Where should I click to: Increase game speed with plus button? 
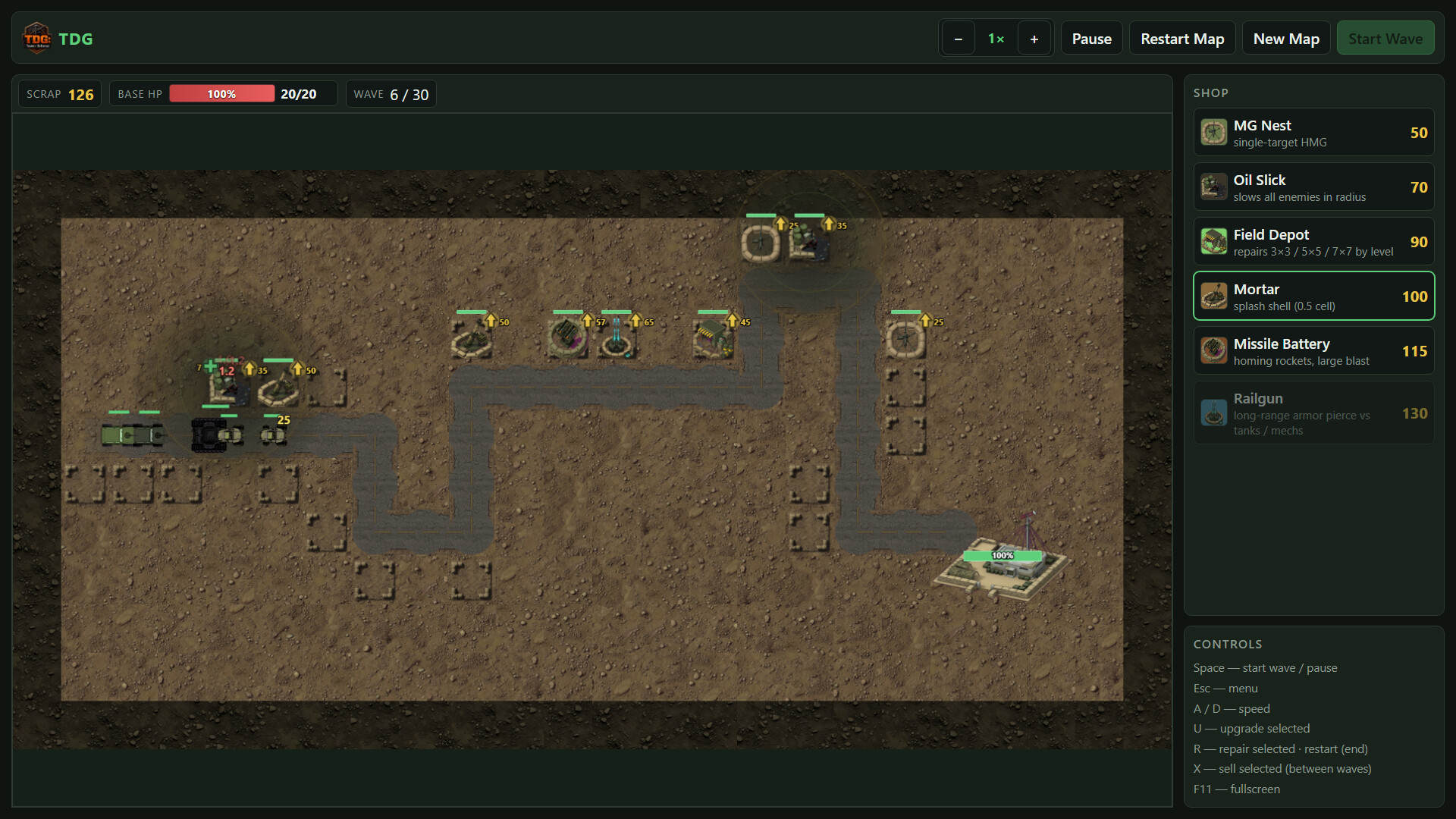point(1034,39)
